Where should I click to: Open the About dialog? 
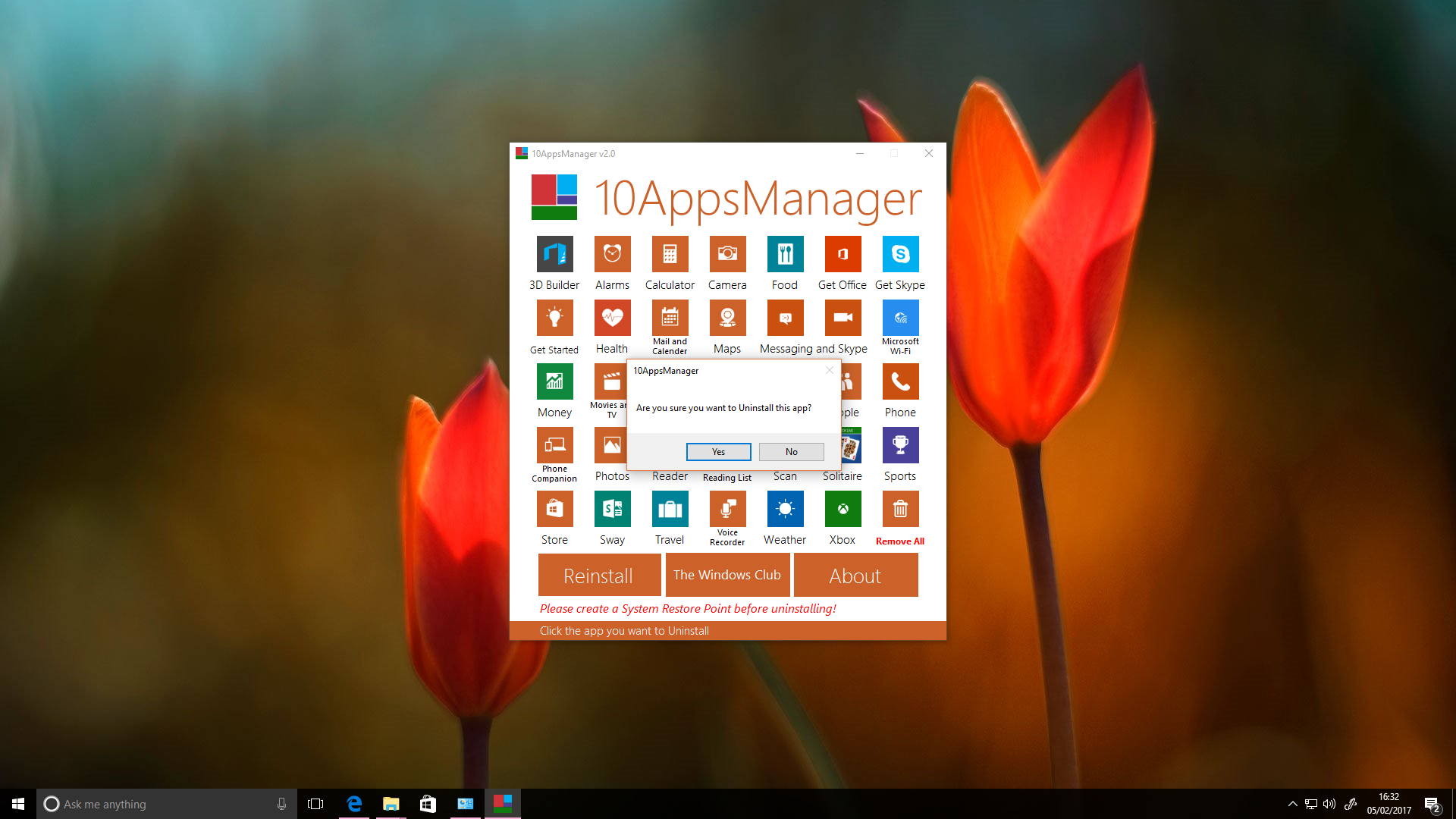coord(855,575)
